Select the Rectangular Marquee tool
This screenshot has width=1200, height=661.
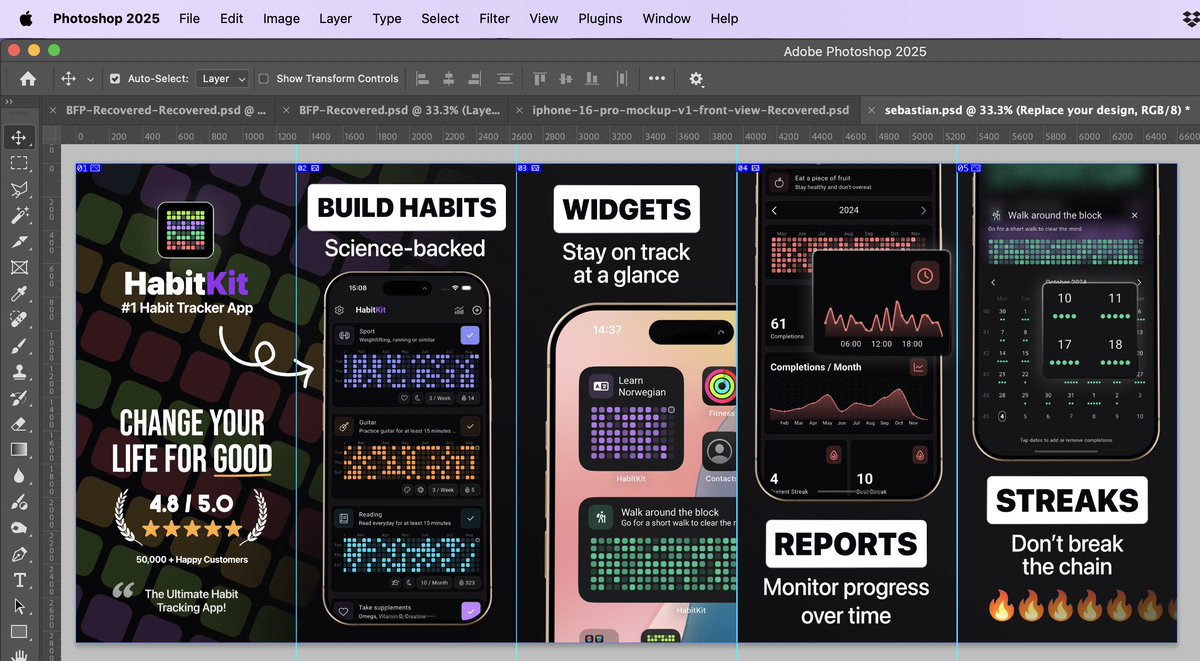19,163
